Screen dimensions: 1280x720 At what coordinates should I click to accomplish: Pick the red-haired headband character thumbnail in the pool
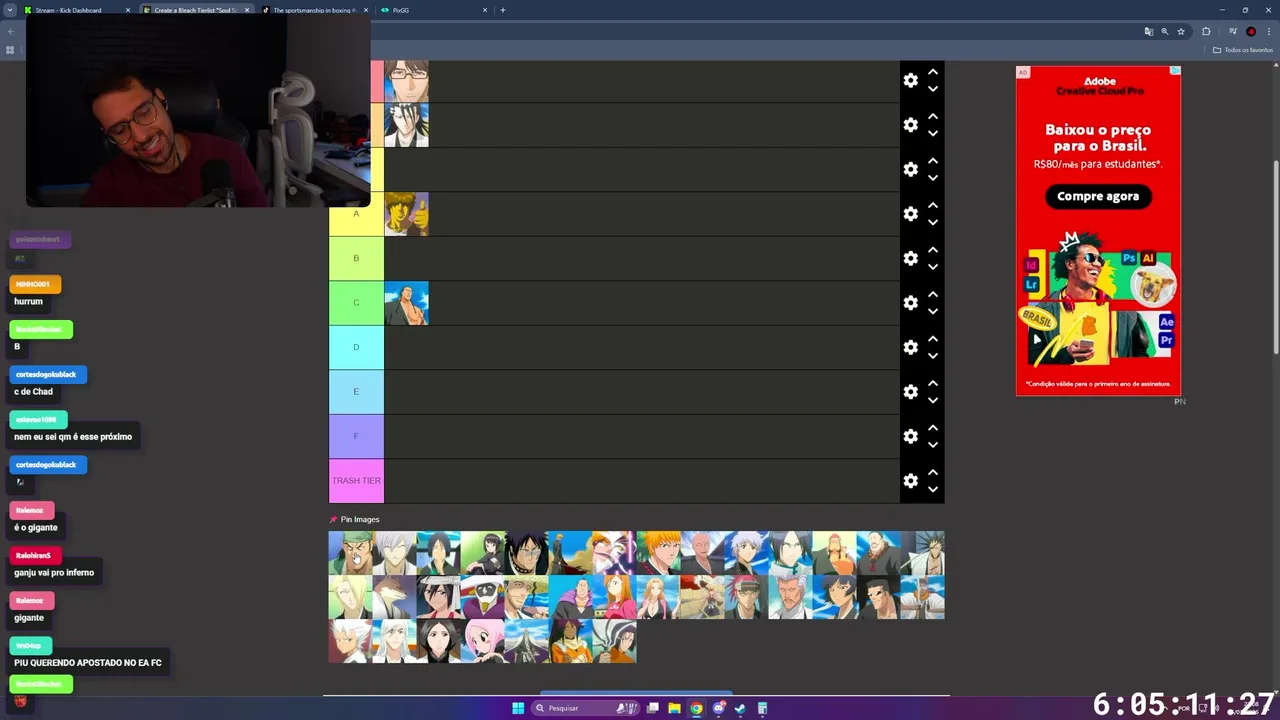click(x=746, y=597)
